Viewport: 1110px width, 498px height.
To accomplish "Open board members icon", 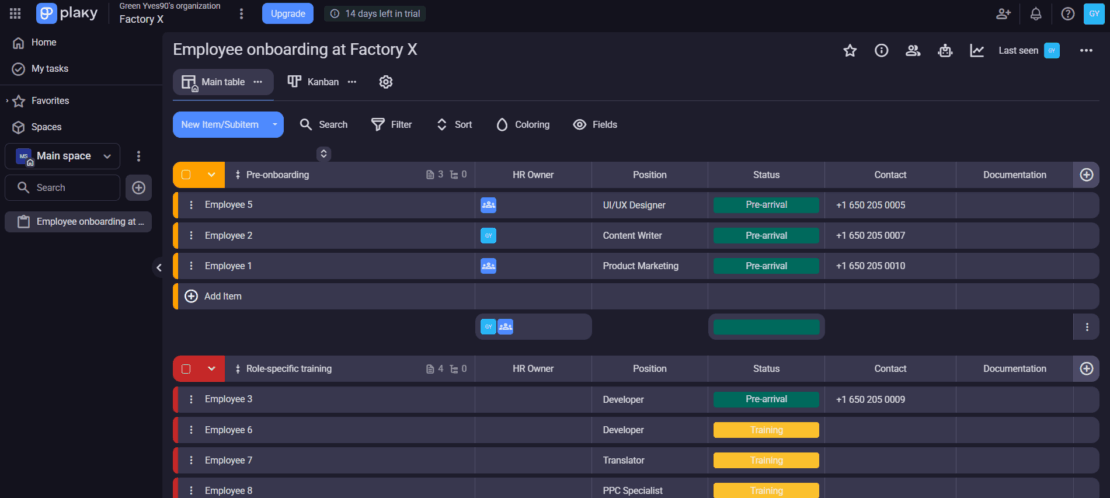I will pyautogui.click(x=912, y=50).
